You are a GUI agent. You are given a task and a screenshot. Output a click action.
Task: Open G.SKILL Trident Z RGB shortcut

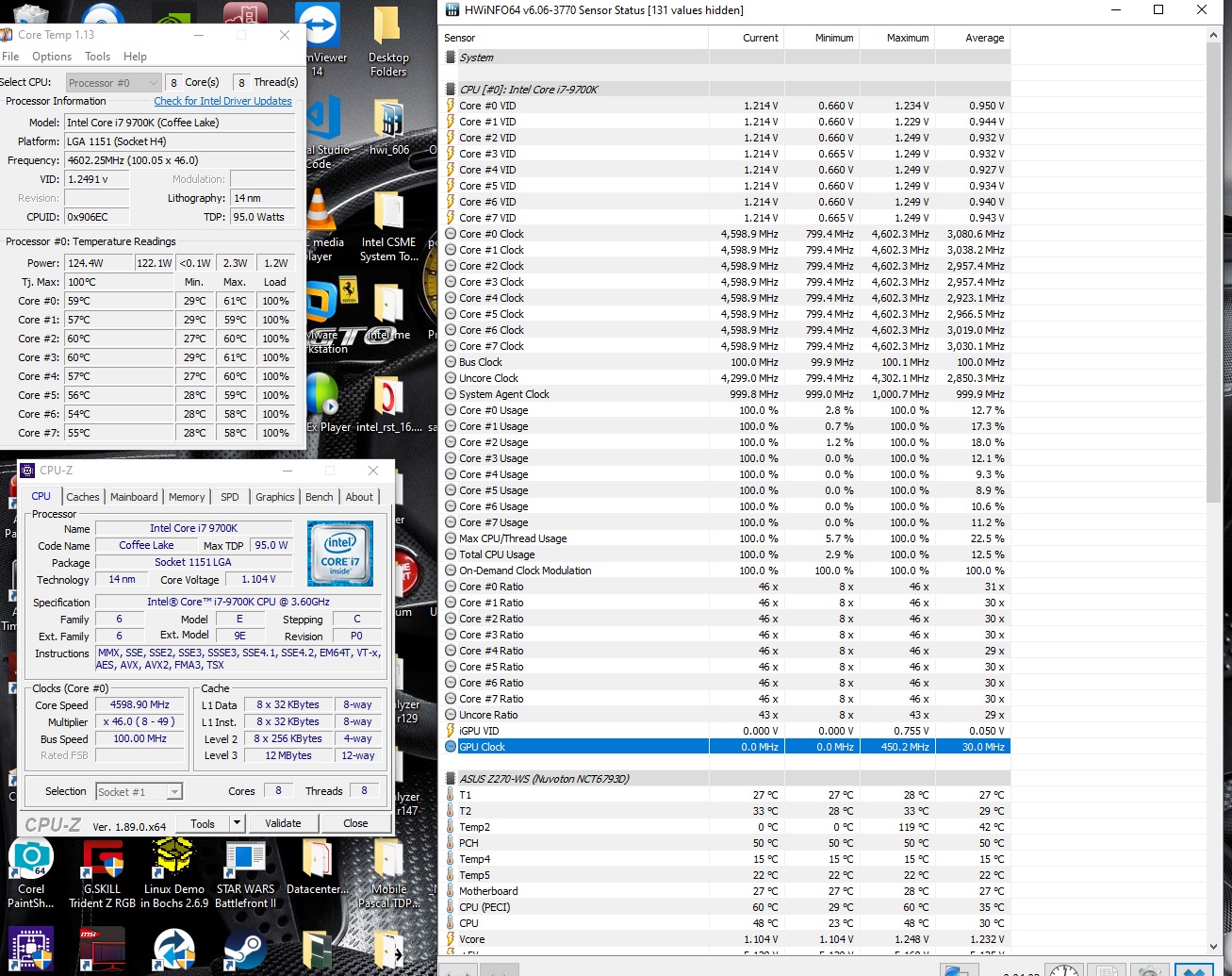(x=101, y=873)
